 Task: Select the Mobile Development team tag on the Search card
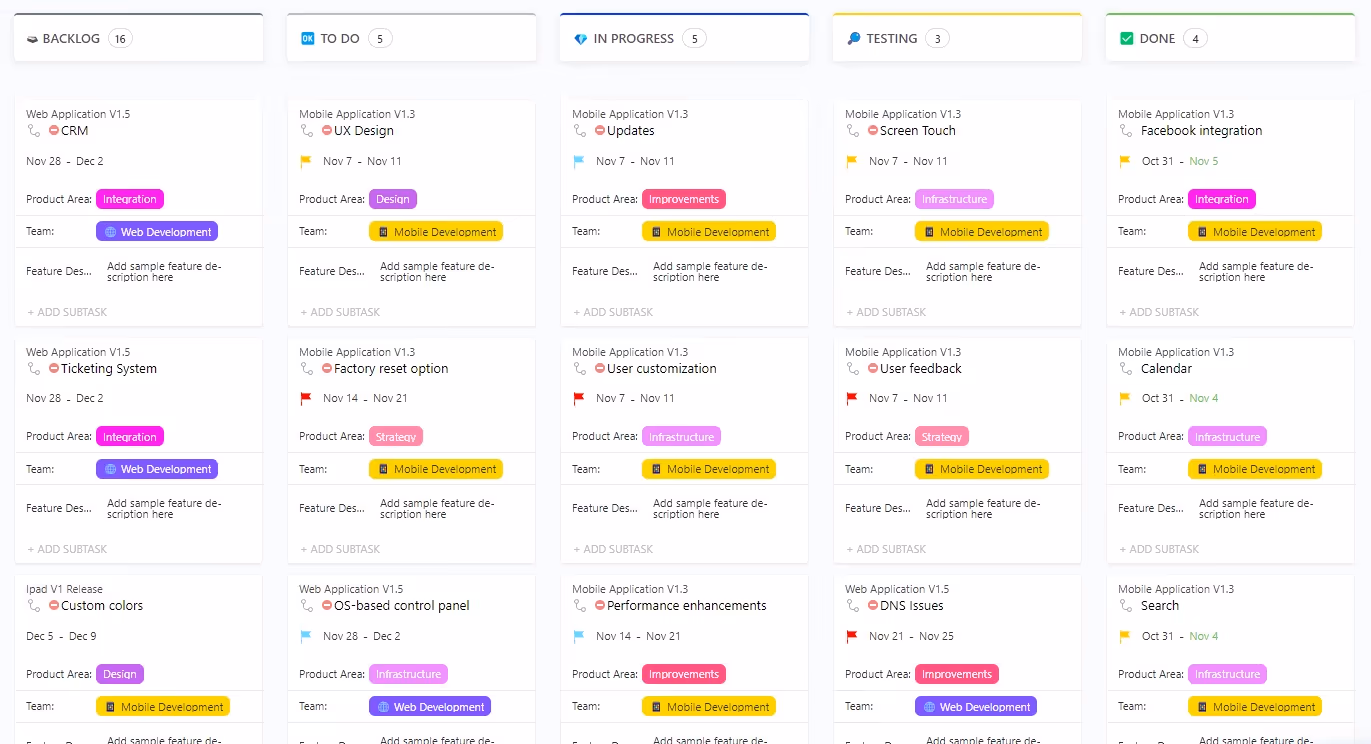click(1255, 706)
